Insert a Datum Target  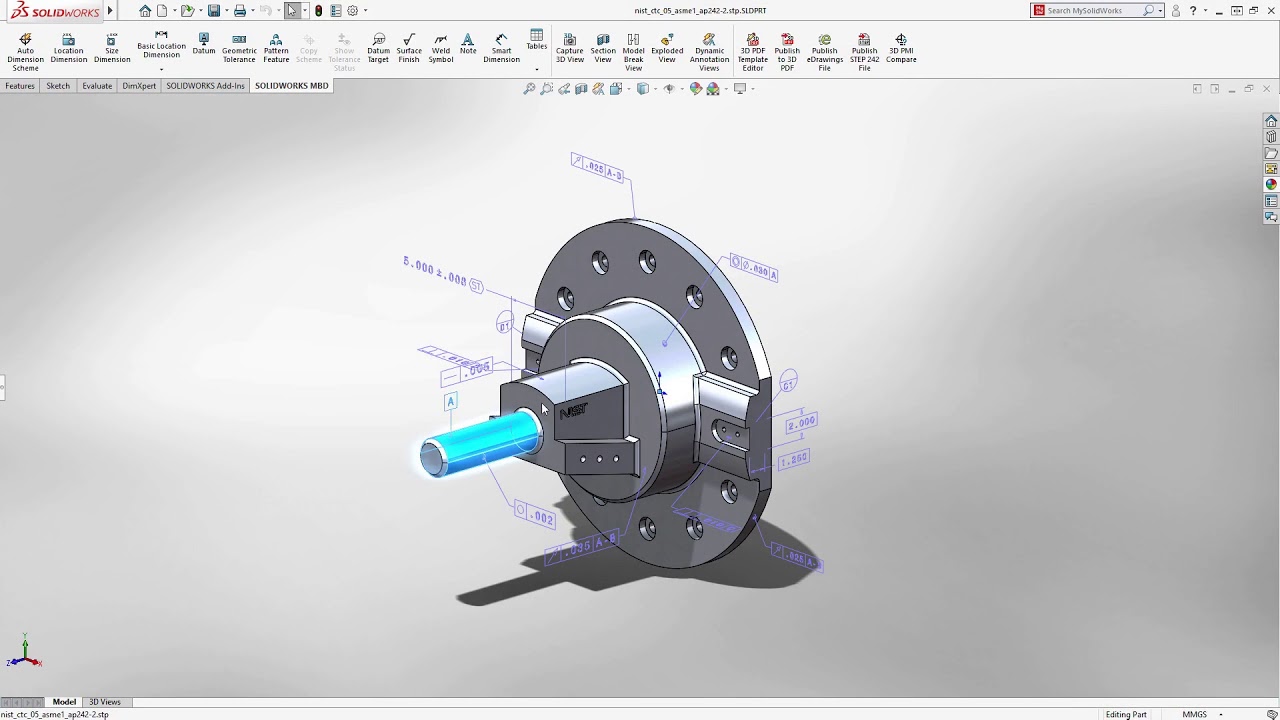(378, 49)
